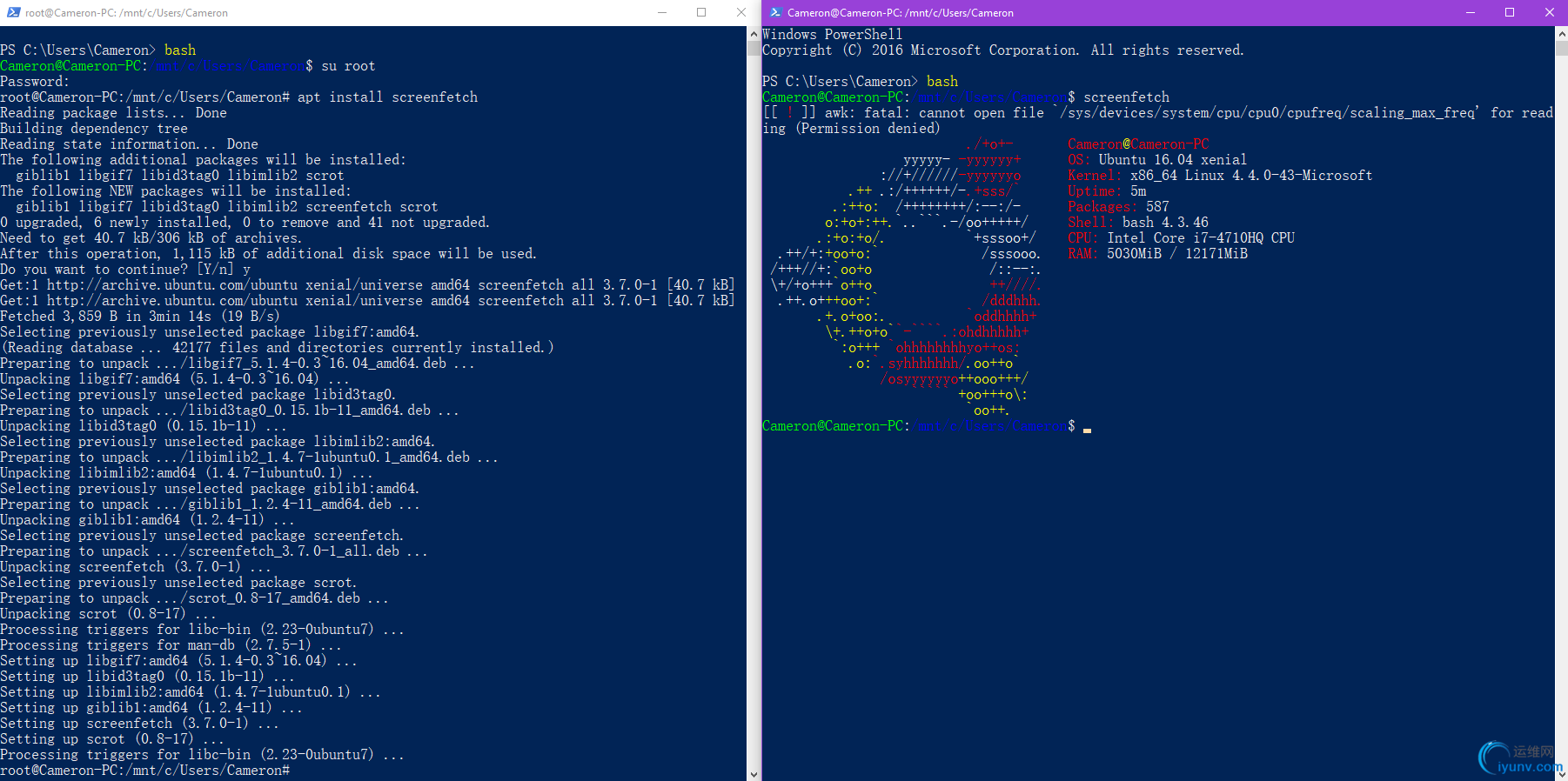Close the Cameron@Cameron-PC purple window
Screen dimensions: 1568x781
(1549, 12)
